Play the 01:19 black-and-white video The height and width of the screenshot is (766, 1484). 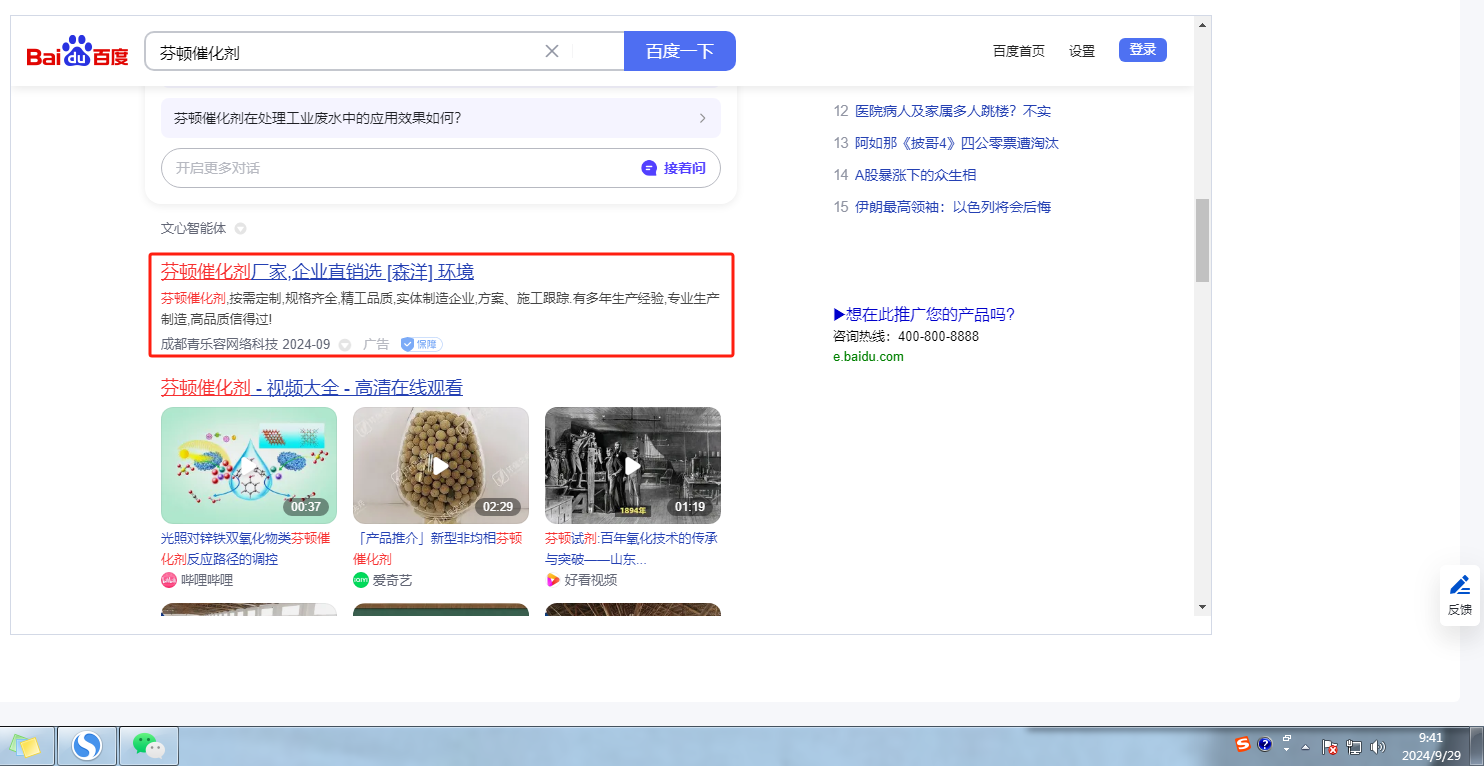point(633,465)
